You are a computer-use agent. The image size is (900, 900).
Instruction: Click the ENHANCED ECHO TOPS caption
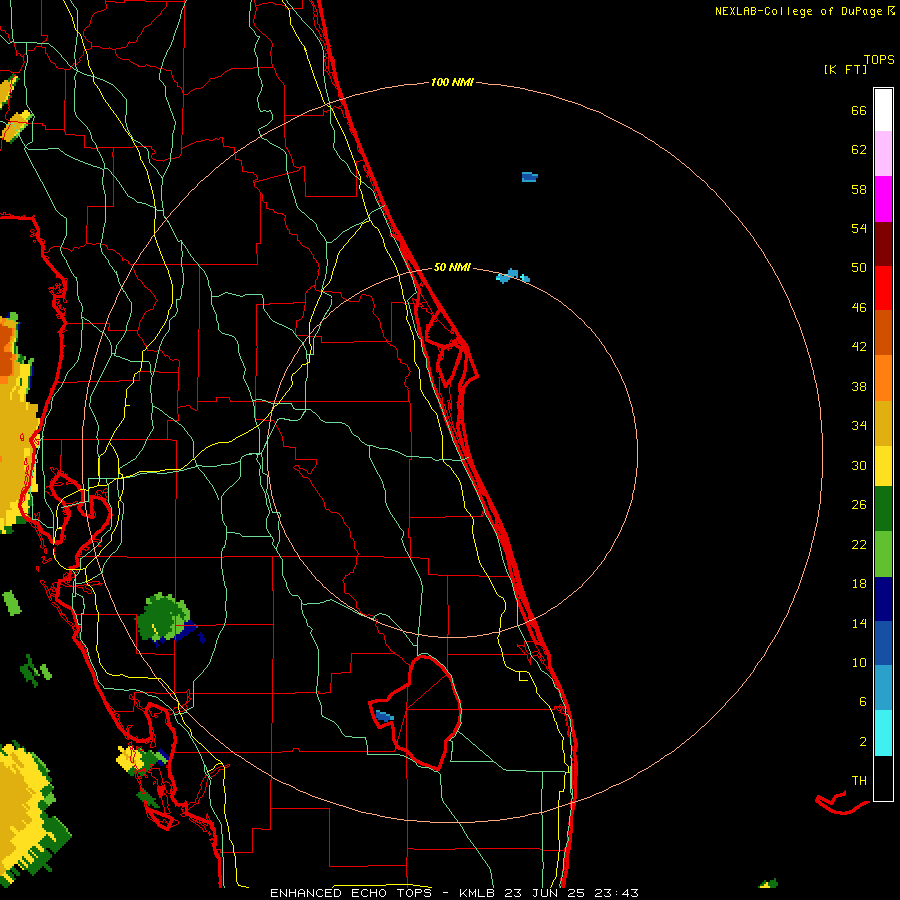pyautogui.click(x=354, y=893)
